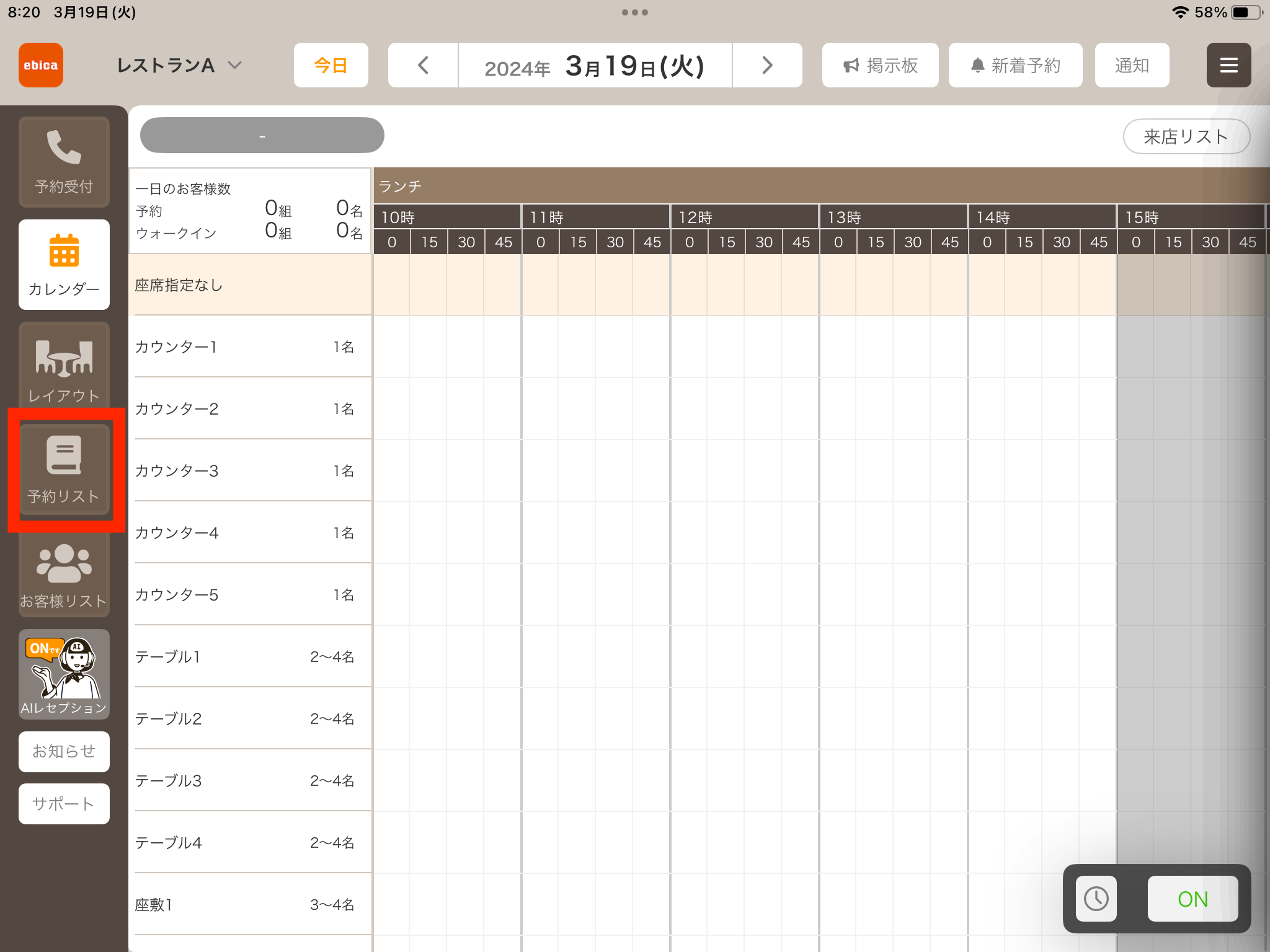The width and height of the screenshot is (1270, 952).
Task: Click the 一日のお客様数 summary panel
Action: (x=250, y=211)
